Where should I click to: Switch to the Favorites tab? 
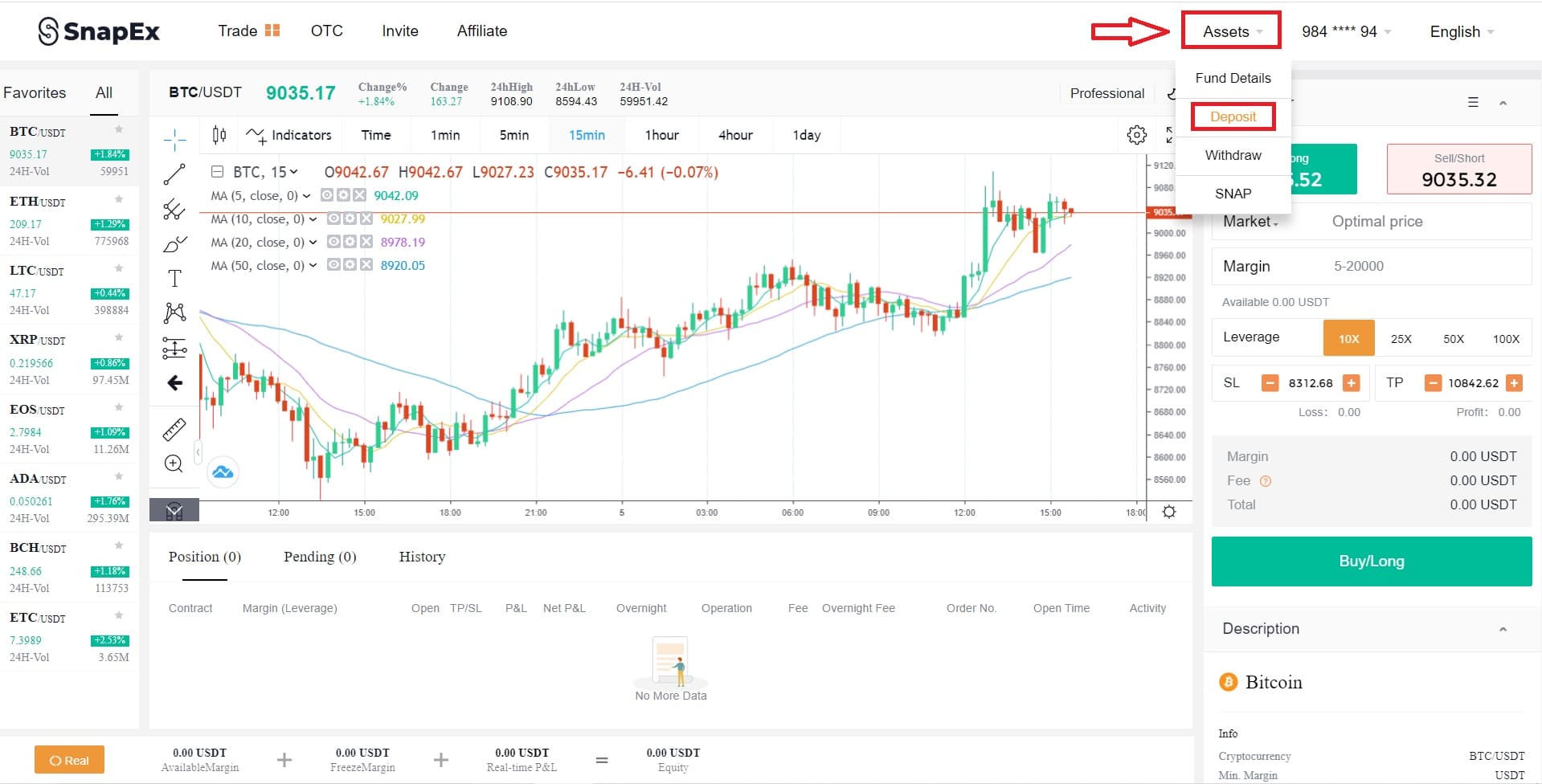point(35,92)
